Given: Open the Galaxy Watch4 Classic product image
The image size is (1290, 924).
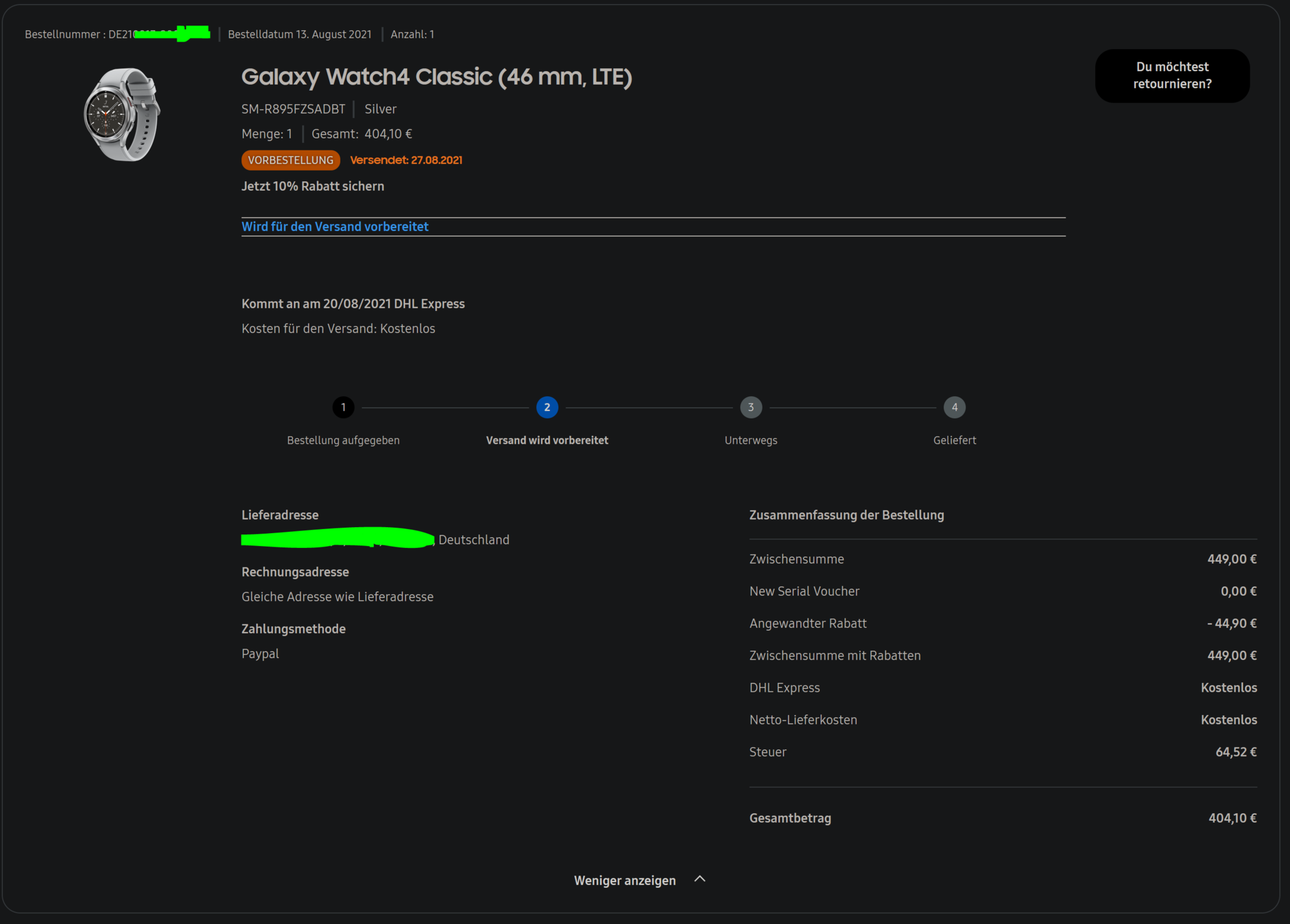Looking at the screenshot, I should click(x=122, y=114).
